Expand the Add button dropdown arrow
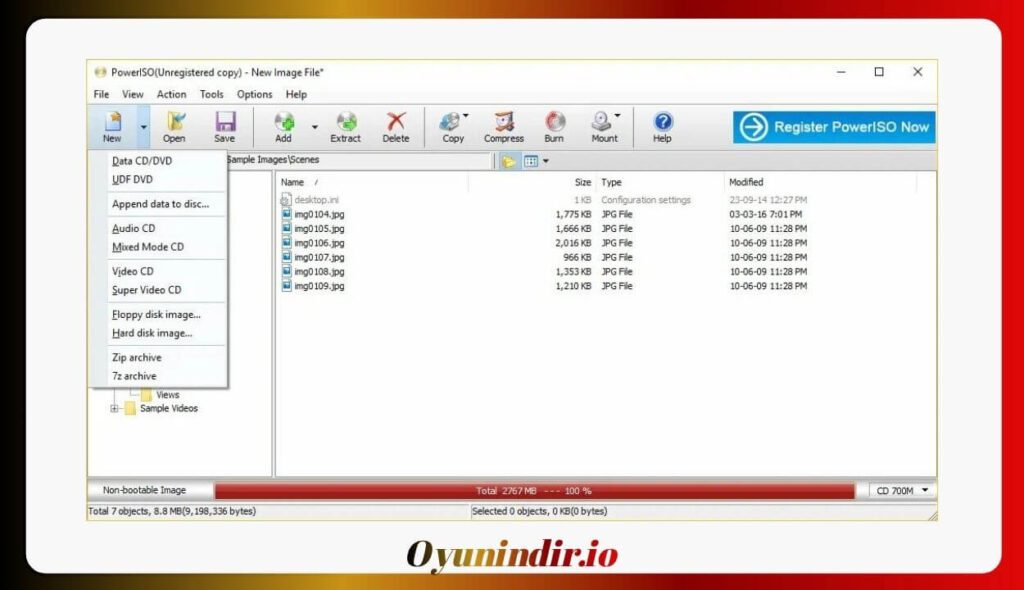 [315, 127]
